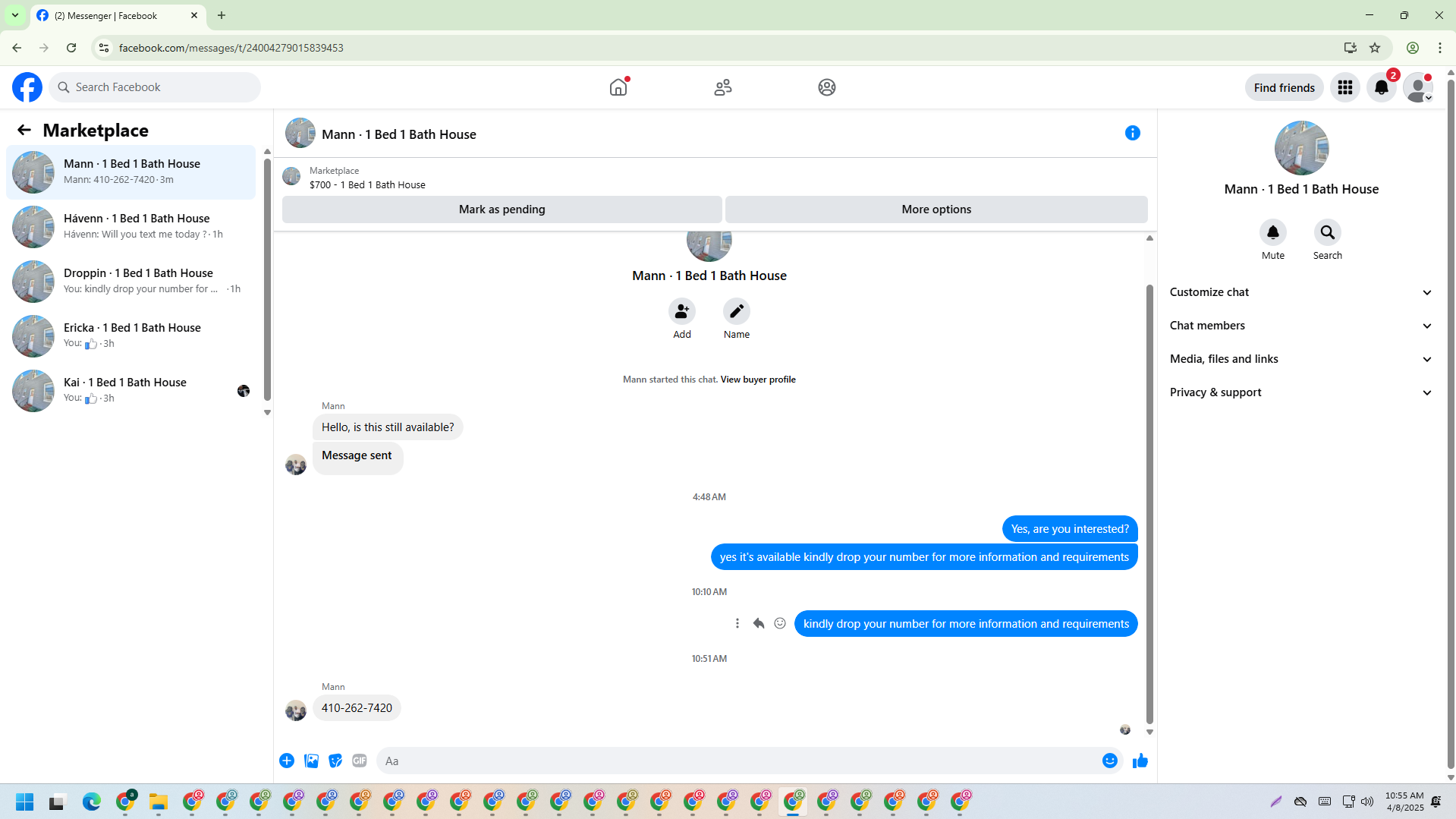This screenshot has height=819, width=1456.
Task: Open the taskbar clock and date
Action: click(1404, 802)
